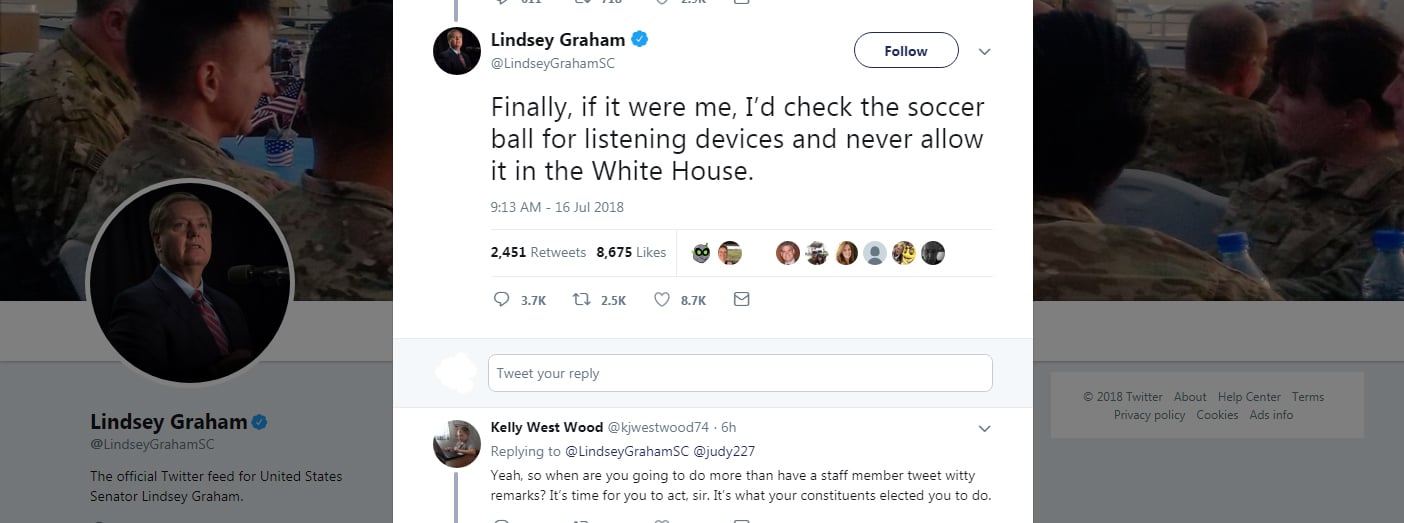
Task: Retweet Lindsey Graham's soccer ball tweet
Action: [581, 299]
